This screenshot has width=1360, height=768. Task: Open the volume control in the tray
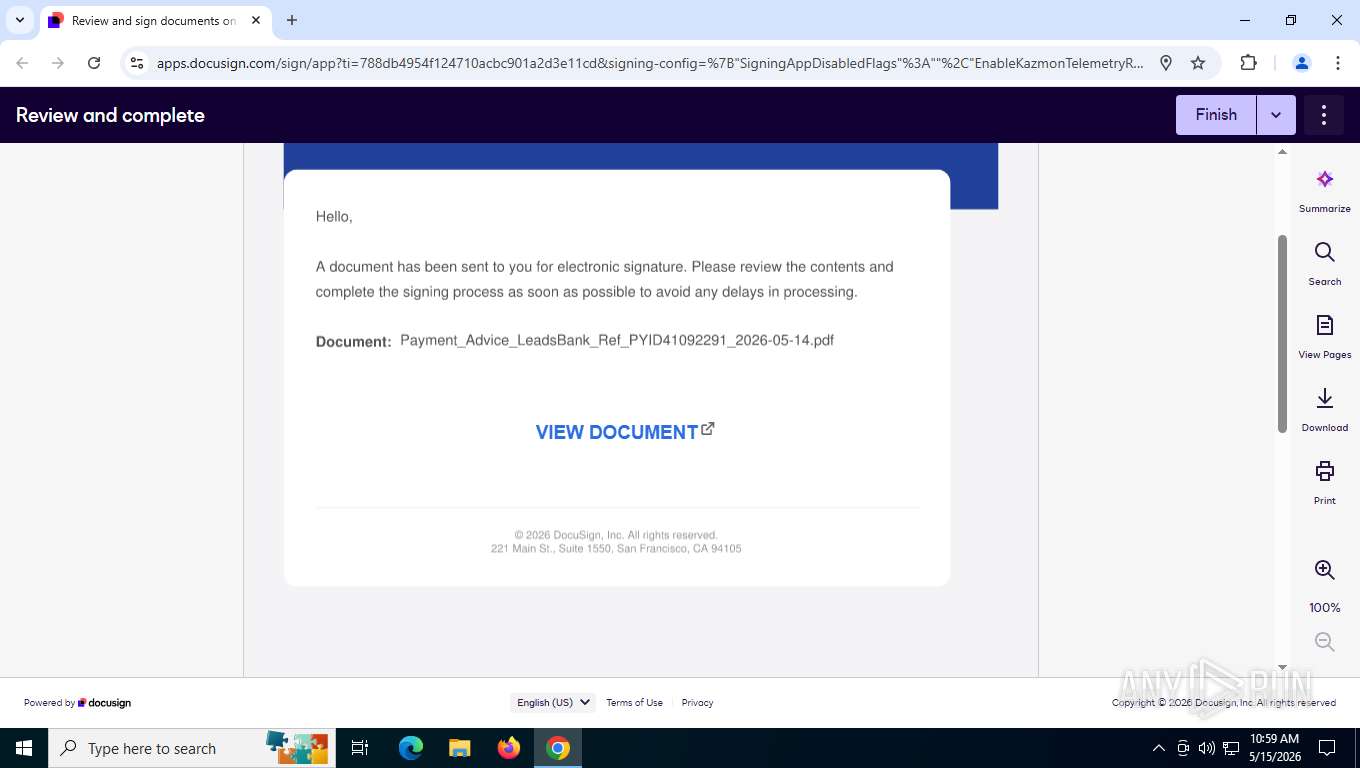[x=1207, y=748]
